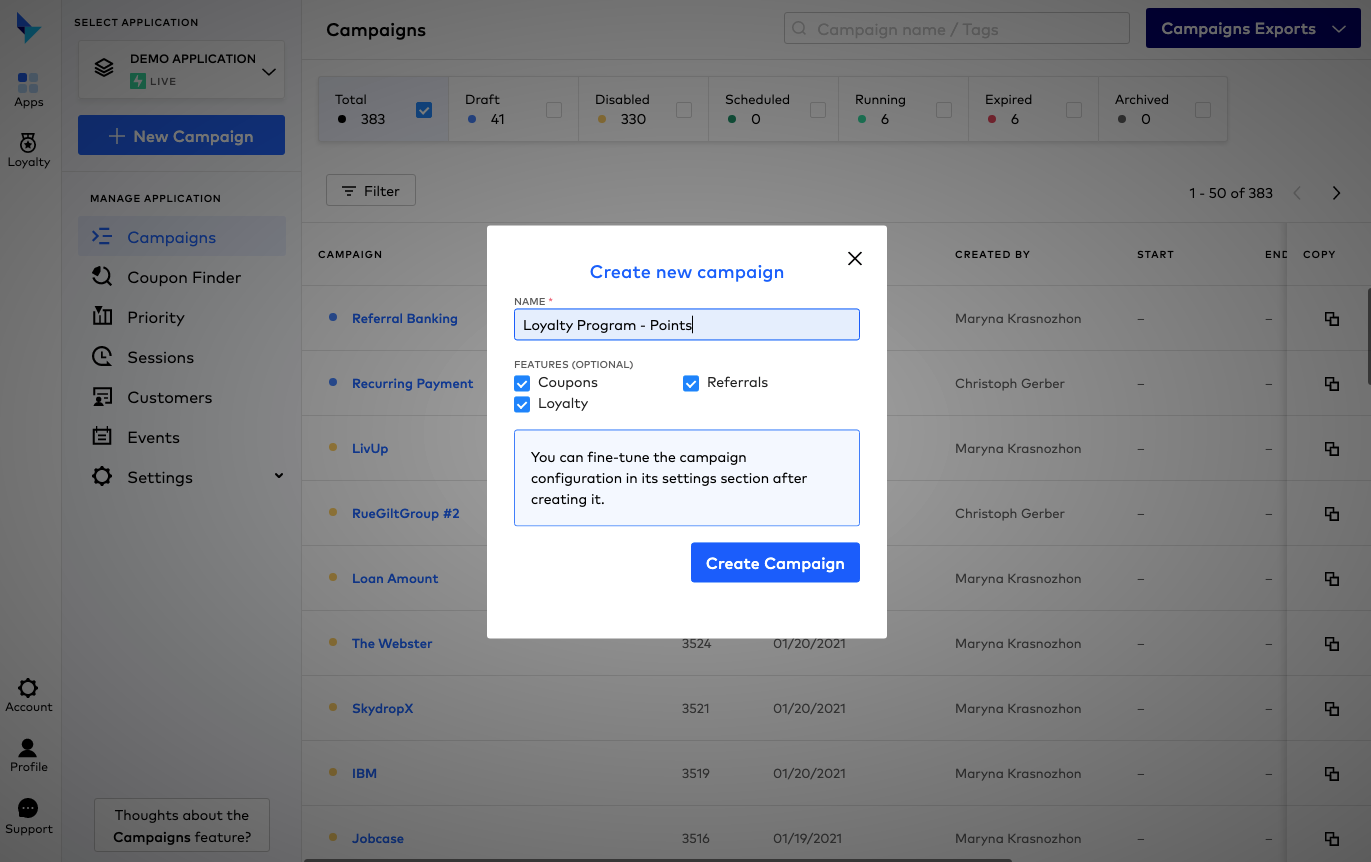1371x862 pixels.
Task: Open the Account gear icon
Action: click(28, 688)
